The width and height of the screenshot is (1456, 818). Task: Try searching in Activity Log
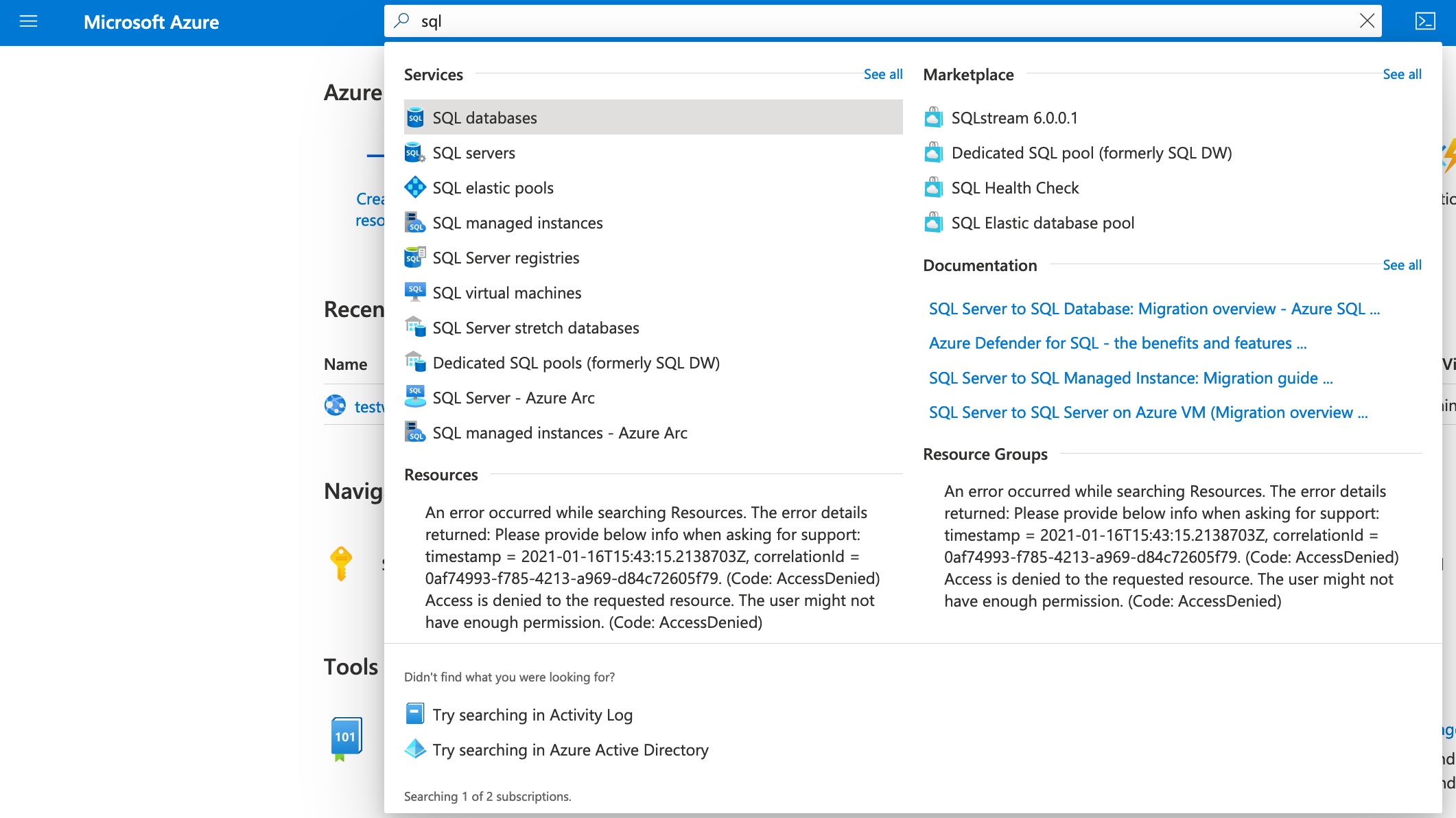[532, 715]
